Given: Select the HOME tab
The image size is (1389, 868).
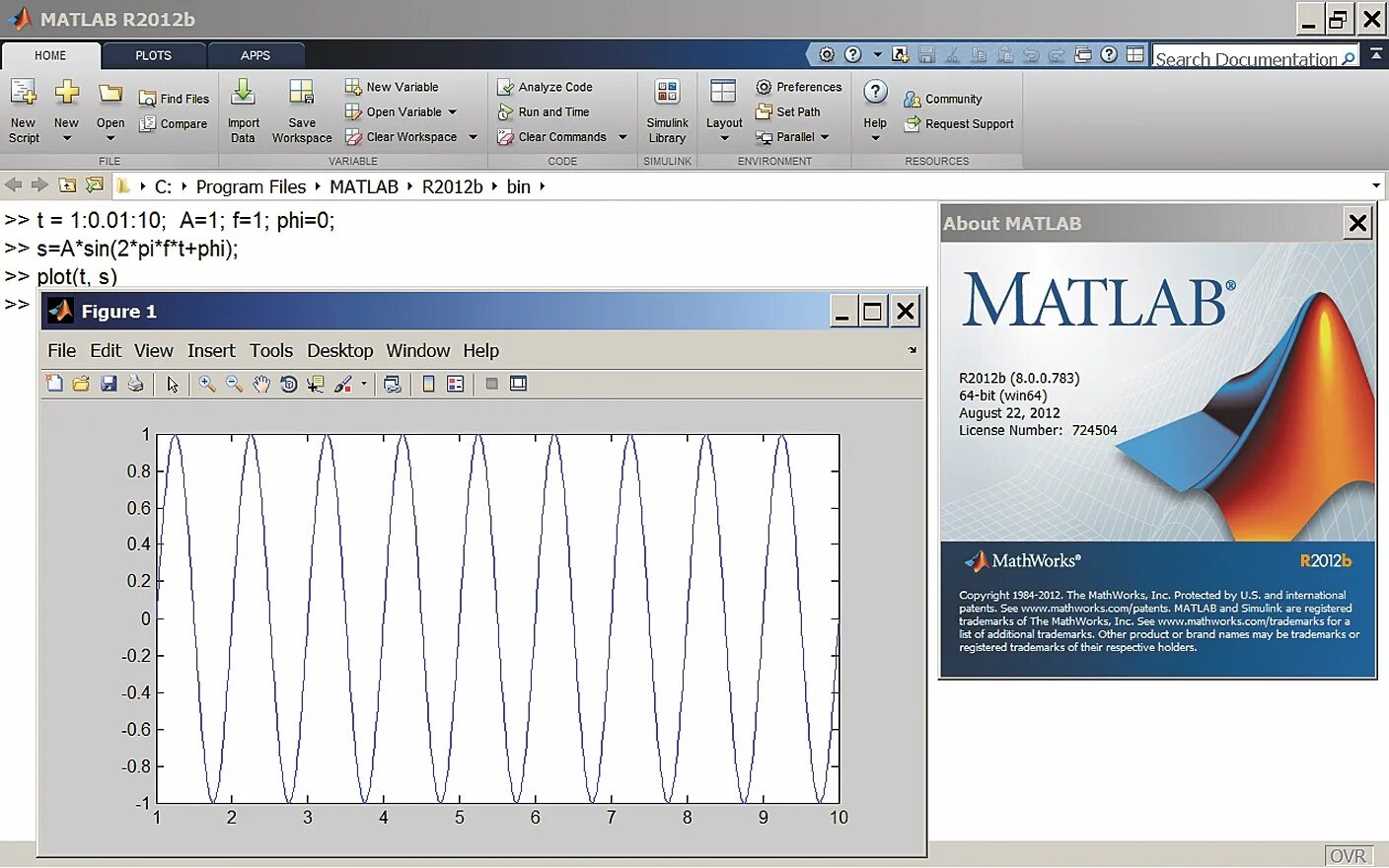Looking at the screenshot, I should click(50, 56).
